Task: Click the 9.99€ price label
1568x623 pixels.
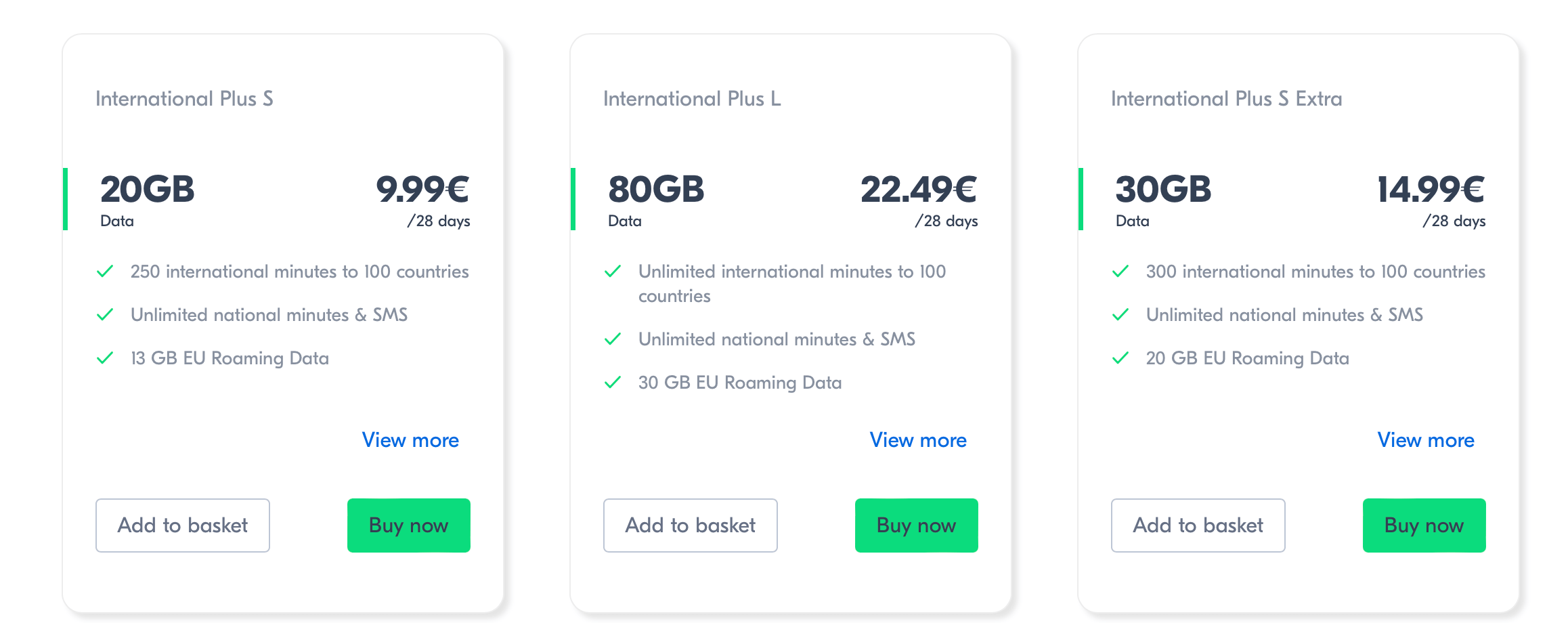Action: 423,189
